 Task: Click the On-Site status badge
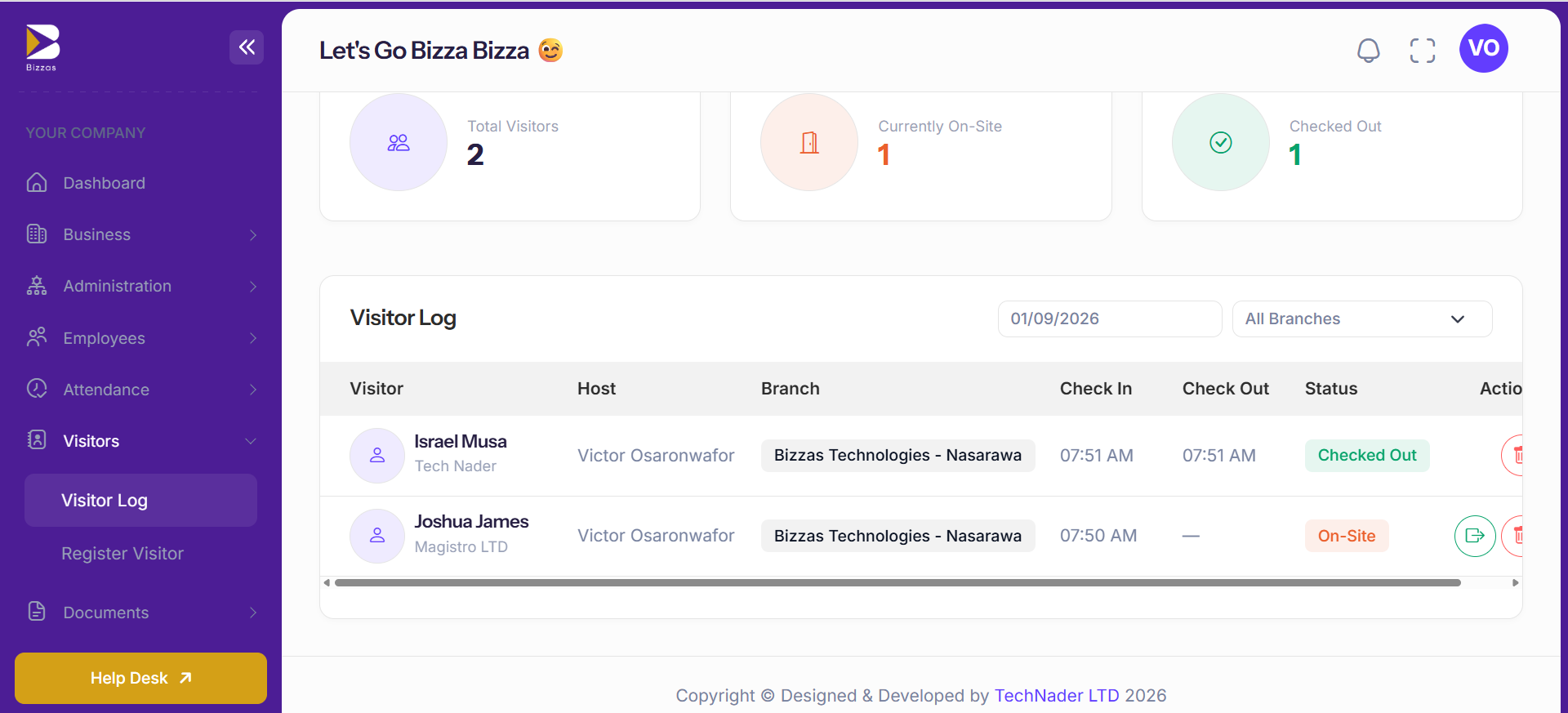click(1347, 536)
